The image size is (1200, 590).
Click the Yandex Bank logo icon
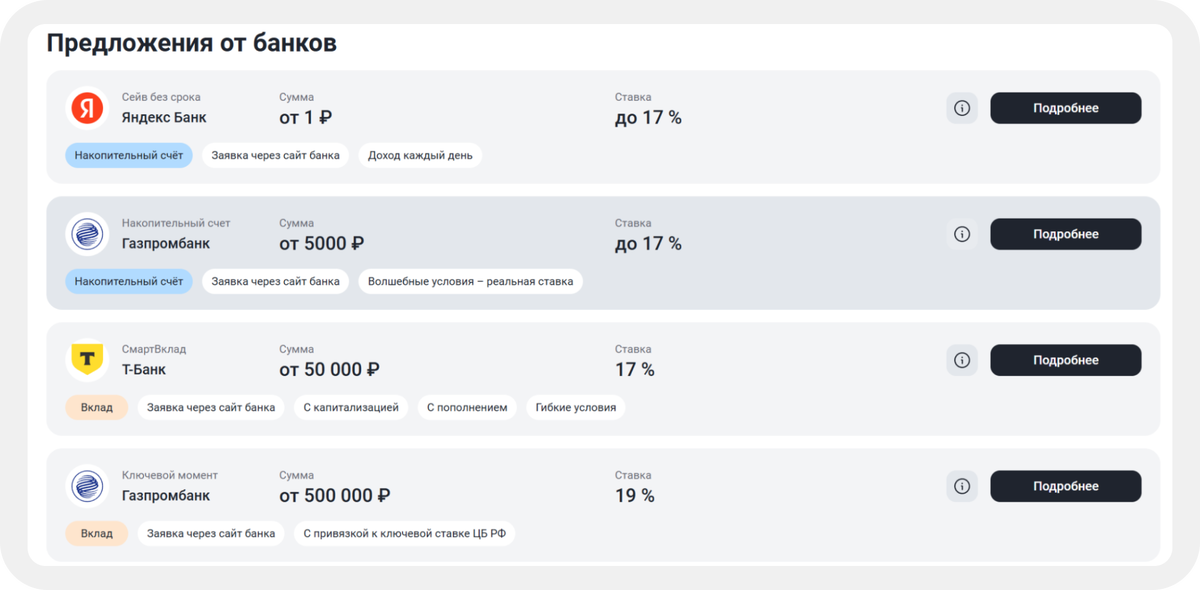click(x=87, y=108)
